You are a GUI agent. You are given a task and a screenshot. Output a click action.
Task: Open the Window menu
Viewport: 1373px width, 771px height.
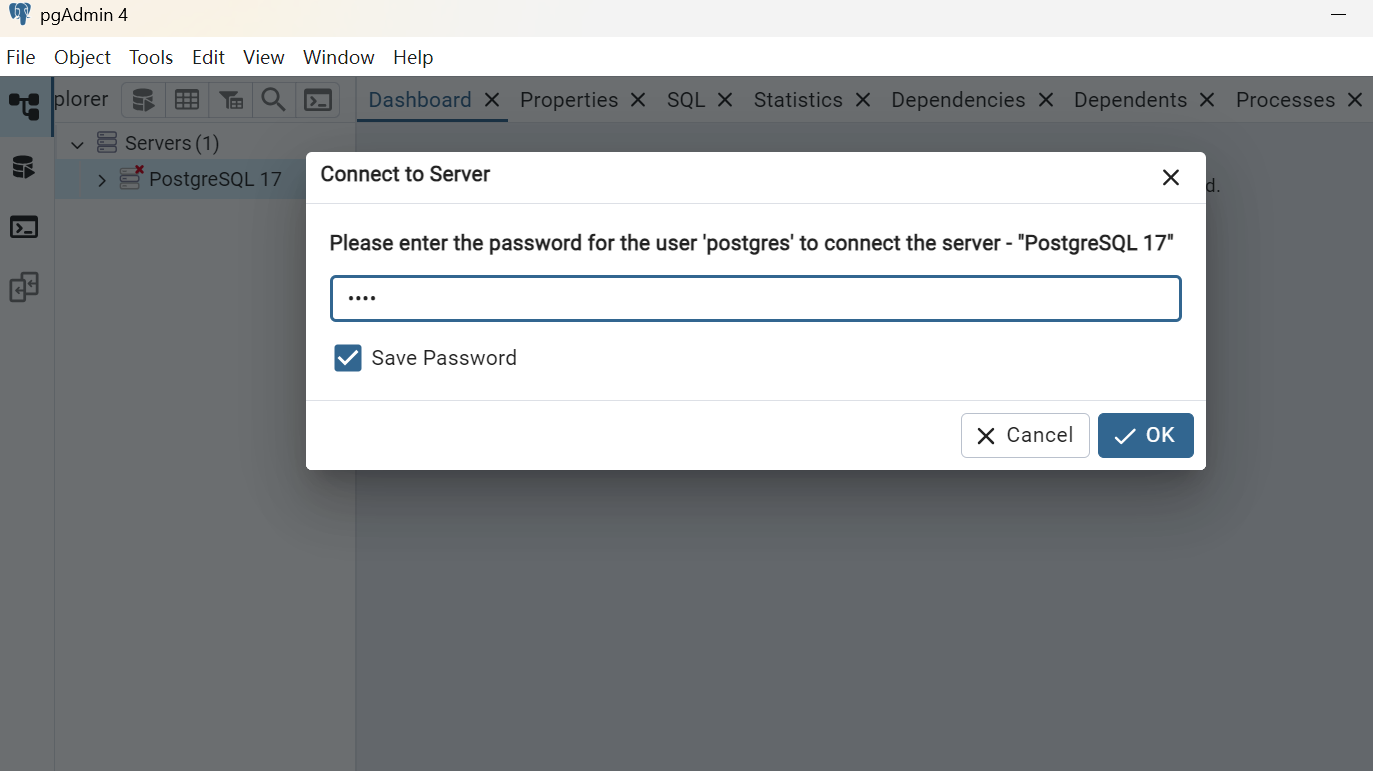pos(339,57)
